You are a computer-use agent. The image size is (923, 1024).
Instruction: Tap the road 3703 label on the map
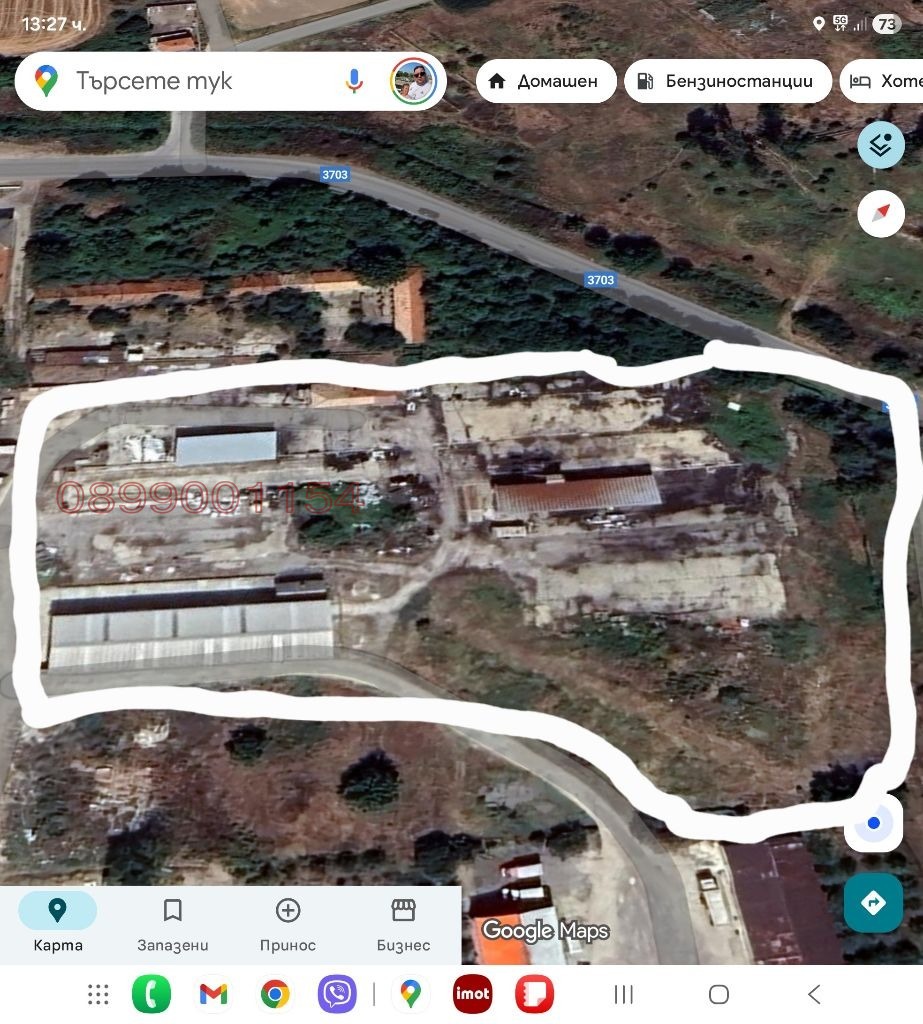pos(335,174)
